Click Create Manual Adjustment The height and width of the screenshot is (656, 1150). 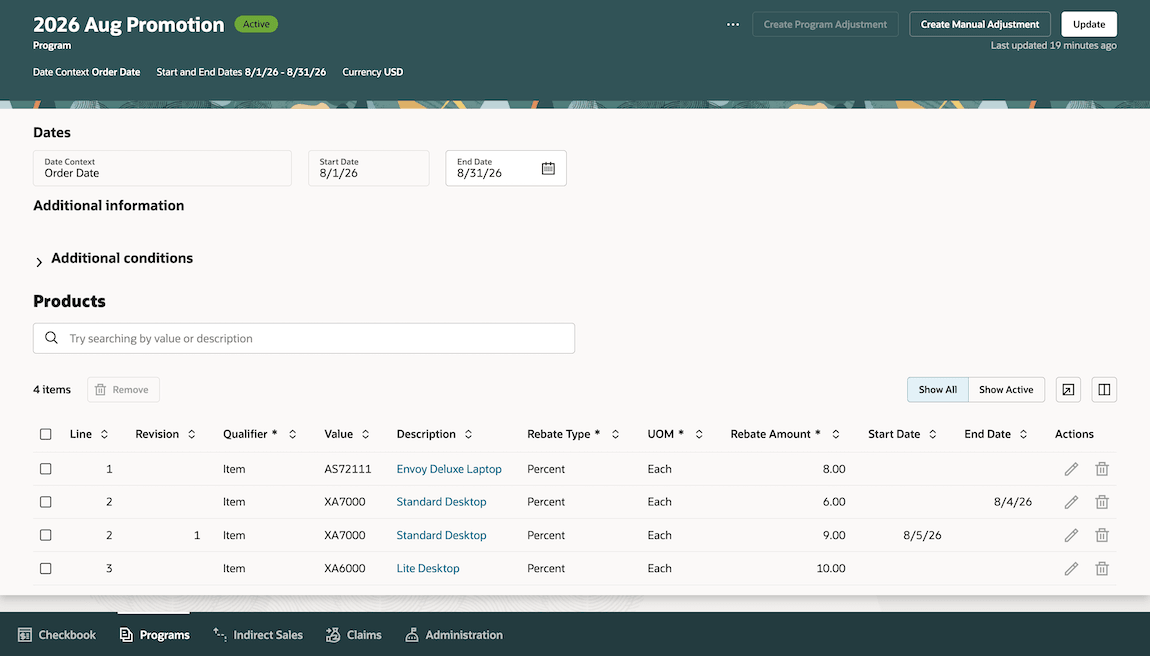pyautogui.click(x=980, y=24)
